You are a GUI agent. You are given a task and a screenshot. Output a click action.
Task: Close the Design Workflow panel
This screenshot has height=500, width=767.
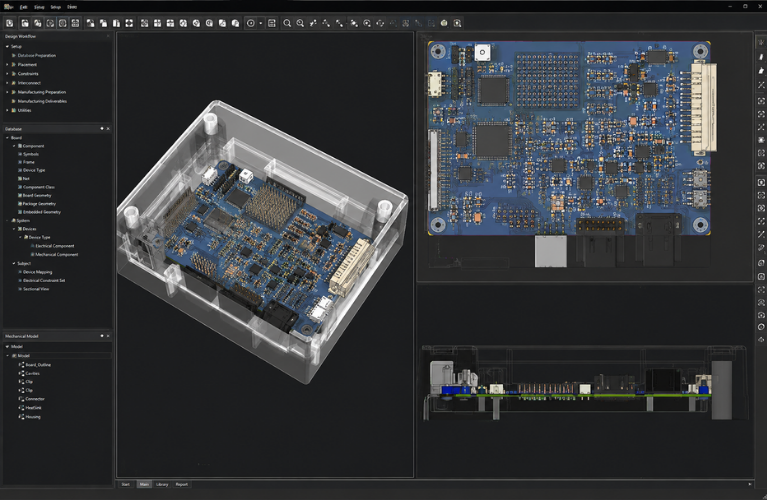point(108,36)
